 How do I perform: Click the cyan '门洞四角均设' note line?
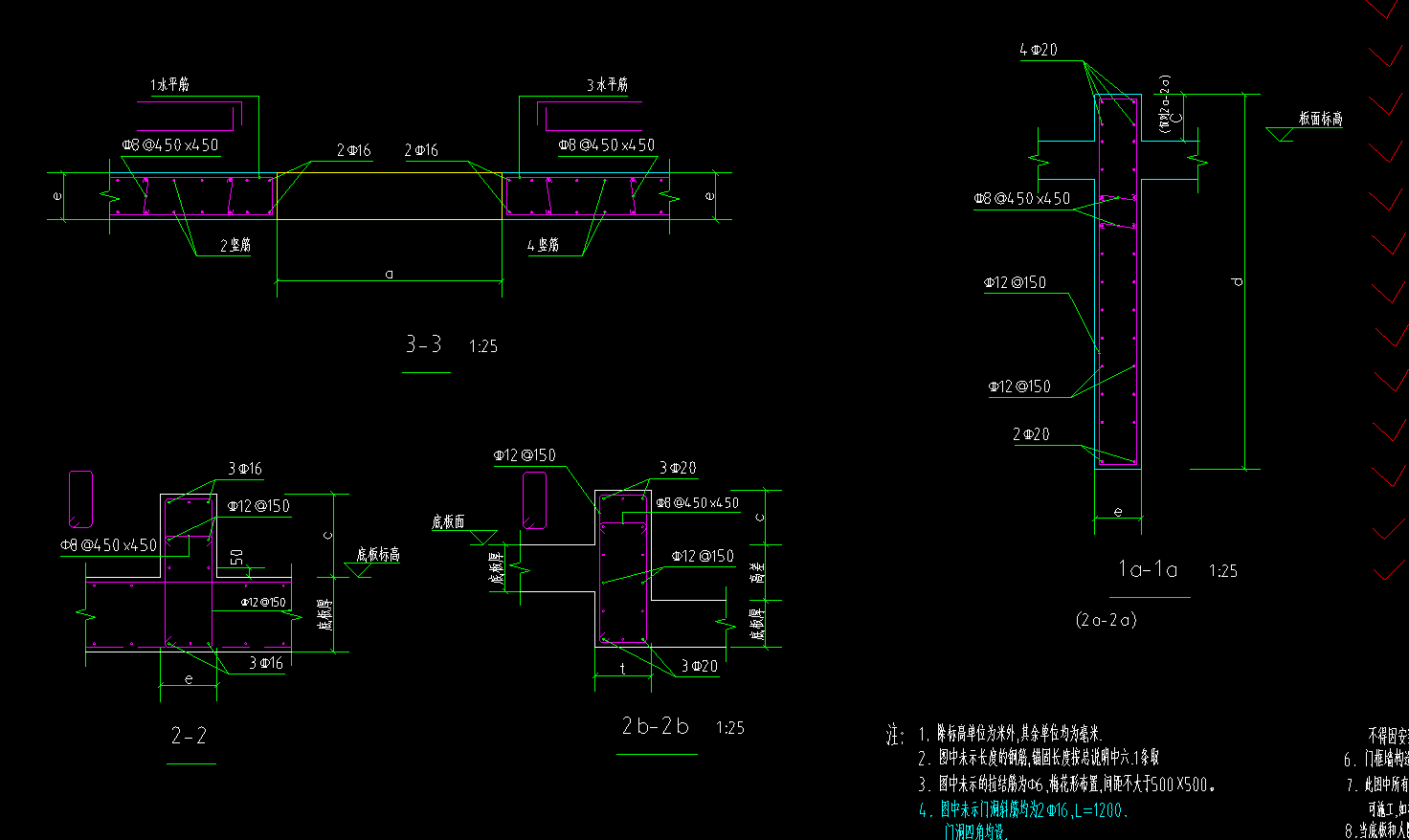[974, 831]
